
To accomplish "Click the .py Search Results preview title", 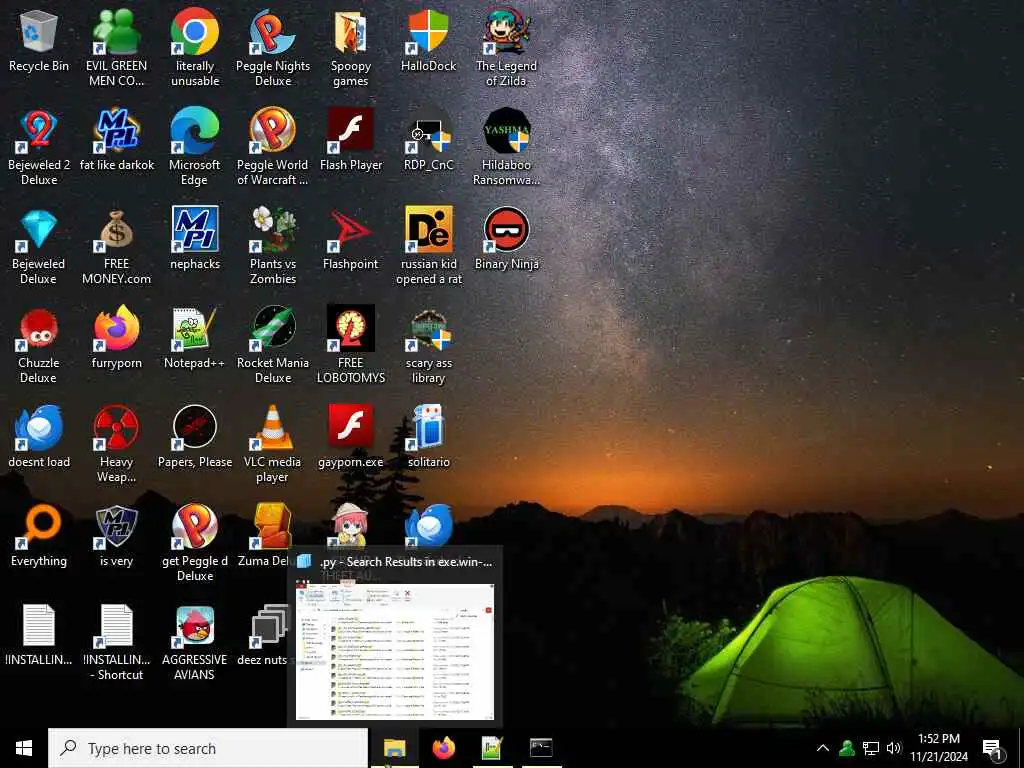I will click(406, 562).
